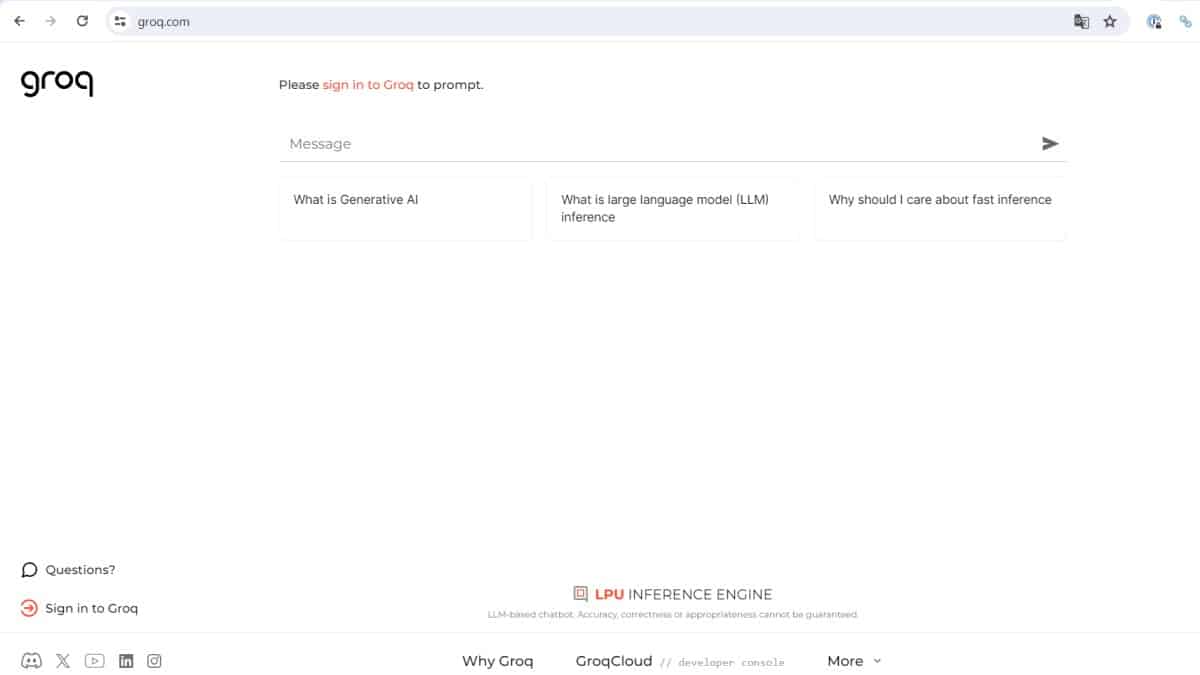Open the X (Twitter) social icon

click(x=63, y=661)
